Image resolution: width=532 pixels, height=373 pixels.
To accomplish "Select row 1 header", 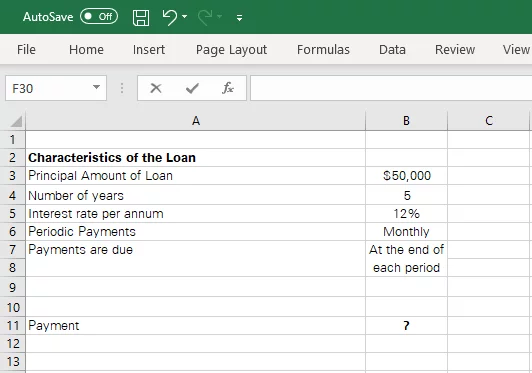I will (x=13, y=139).
